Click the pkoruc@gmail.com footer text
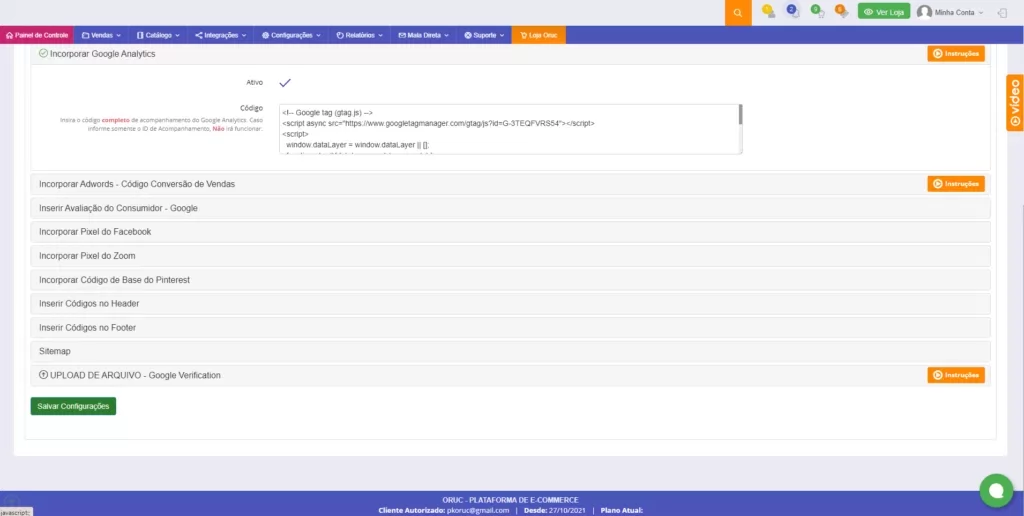1024x516 pixels. (x=478, y=510)
